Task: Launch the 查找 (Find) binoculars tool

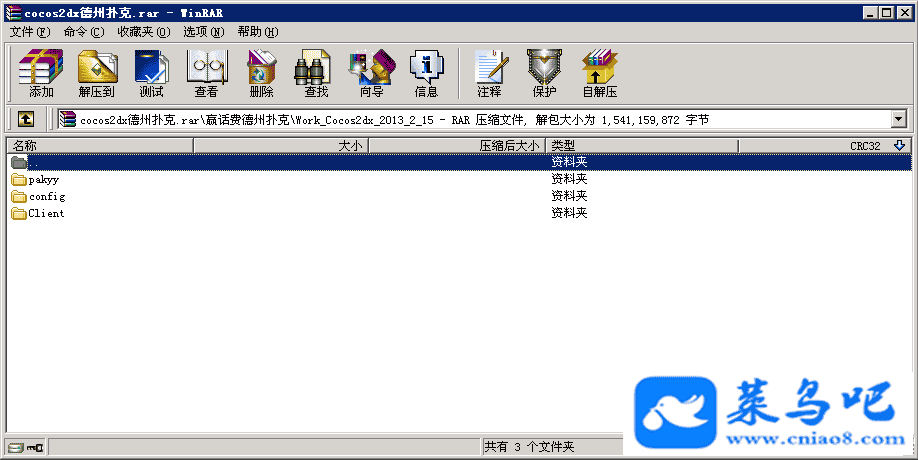Action: (x=315, y=74)
